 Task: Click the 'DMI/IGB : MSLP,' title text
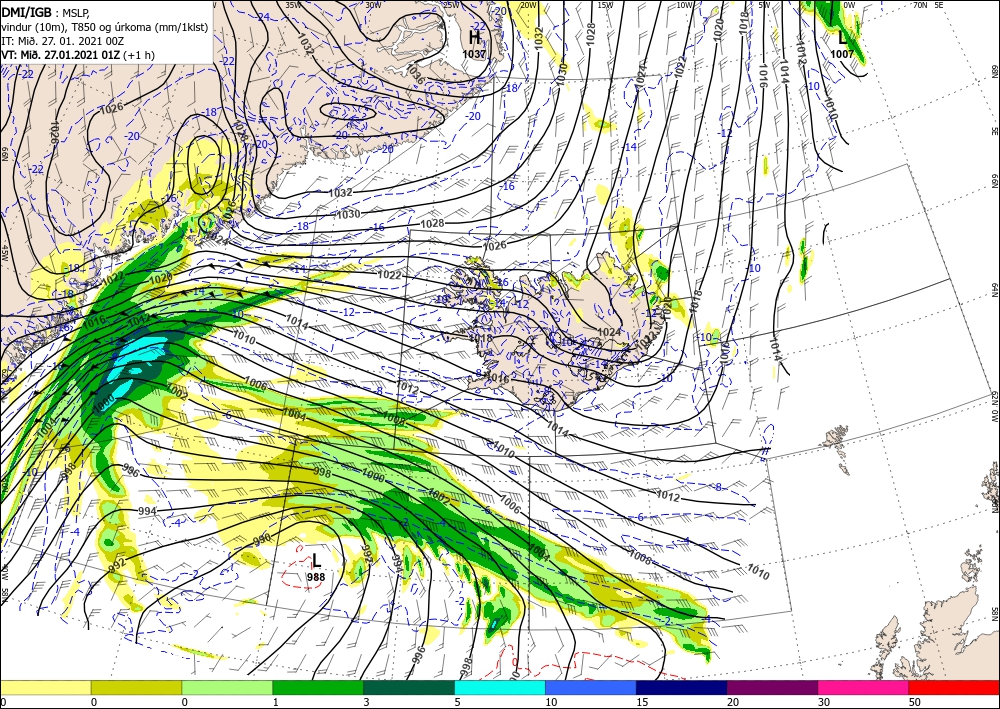coord(46,11)
